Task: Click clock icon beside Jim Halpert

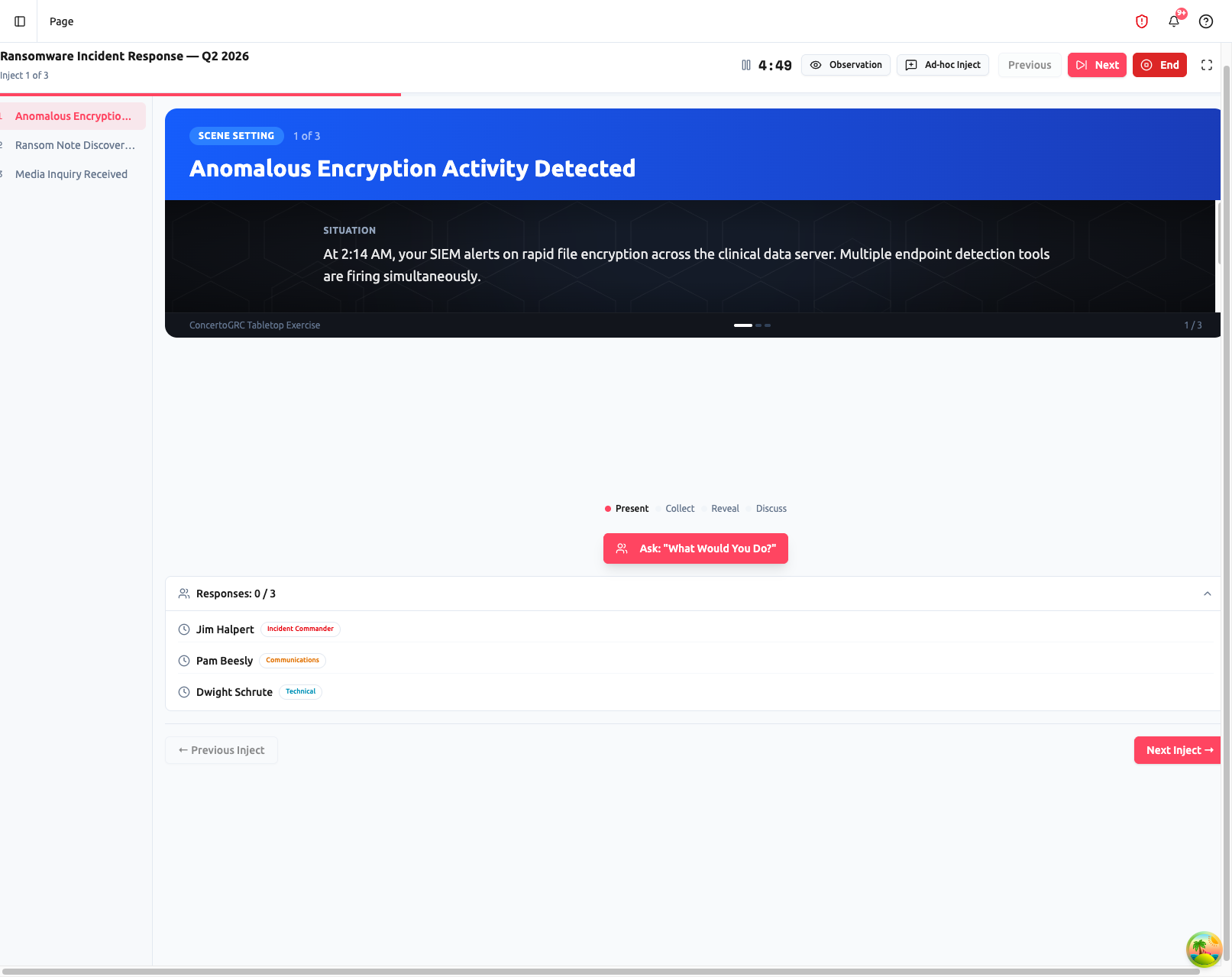Action: pos(184,629)
